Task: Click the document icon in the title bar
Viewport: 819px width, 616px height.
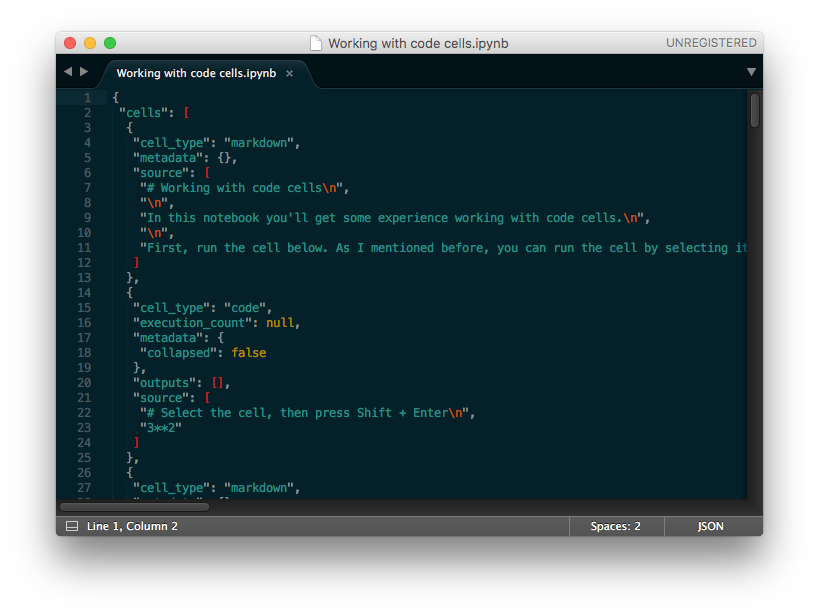Action: [x=314, y=43]
